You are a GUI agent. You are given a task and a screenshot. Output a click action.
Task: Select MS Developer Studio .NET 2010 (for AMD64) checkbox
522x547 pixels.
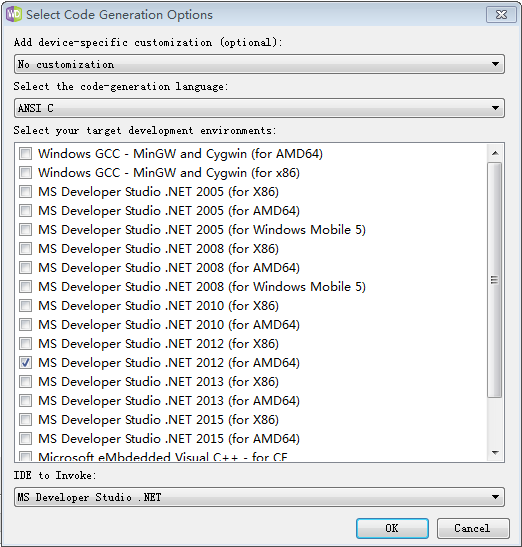click(25, 324)
